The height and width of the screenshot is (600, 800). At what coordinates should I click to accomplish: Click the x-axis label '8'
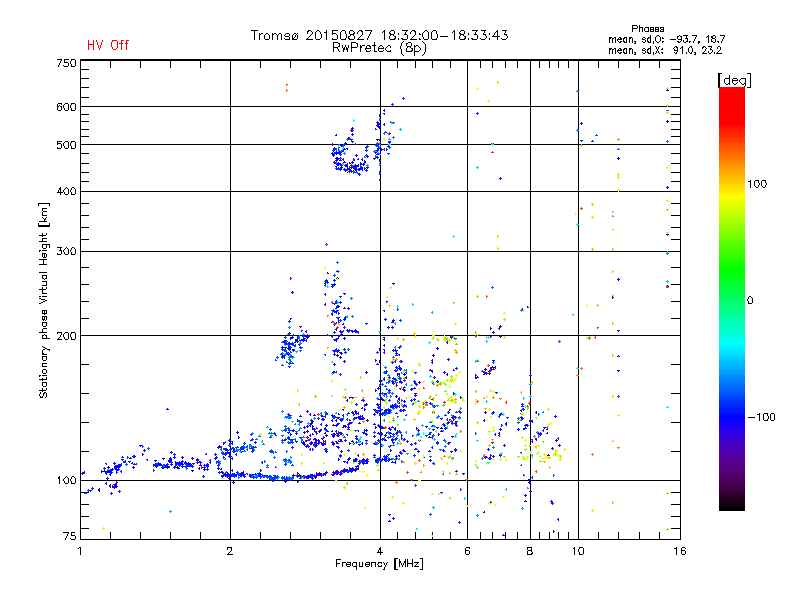point(530,551)
